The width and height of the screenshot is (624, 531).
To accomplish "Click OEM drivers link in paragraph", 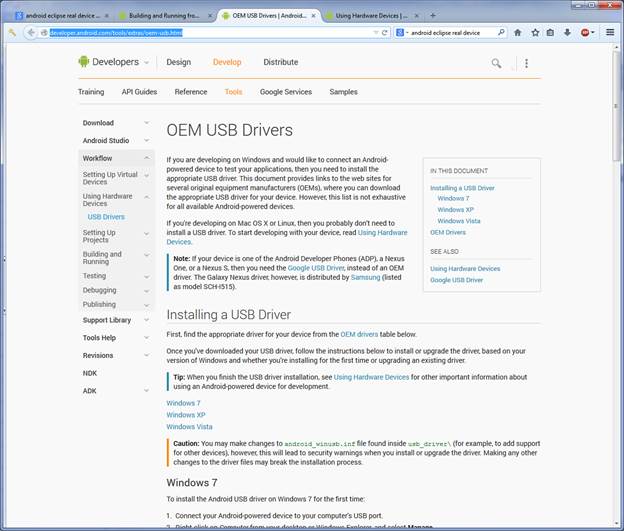I will (359, 334).
